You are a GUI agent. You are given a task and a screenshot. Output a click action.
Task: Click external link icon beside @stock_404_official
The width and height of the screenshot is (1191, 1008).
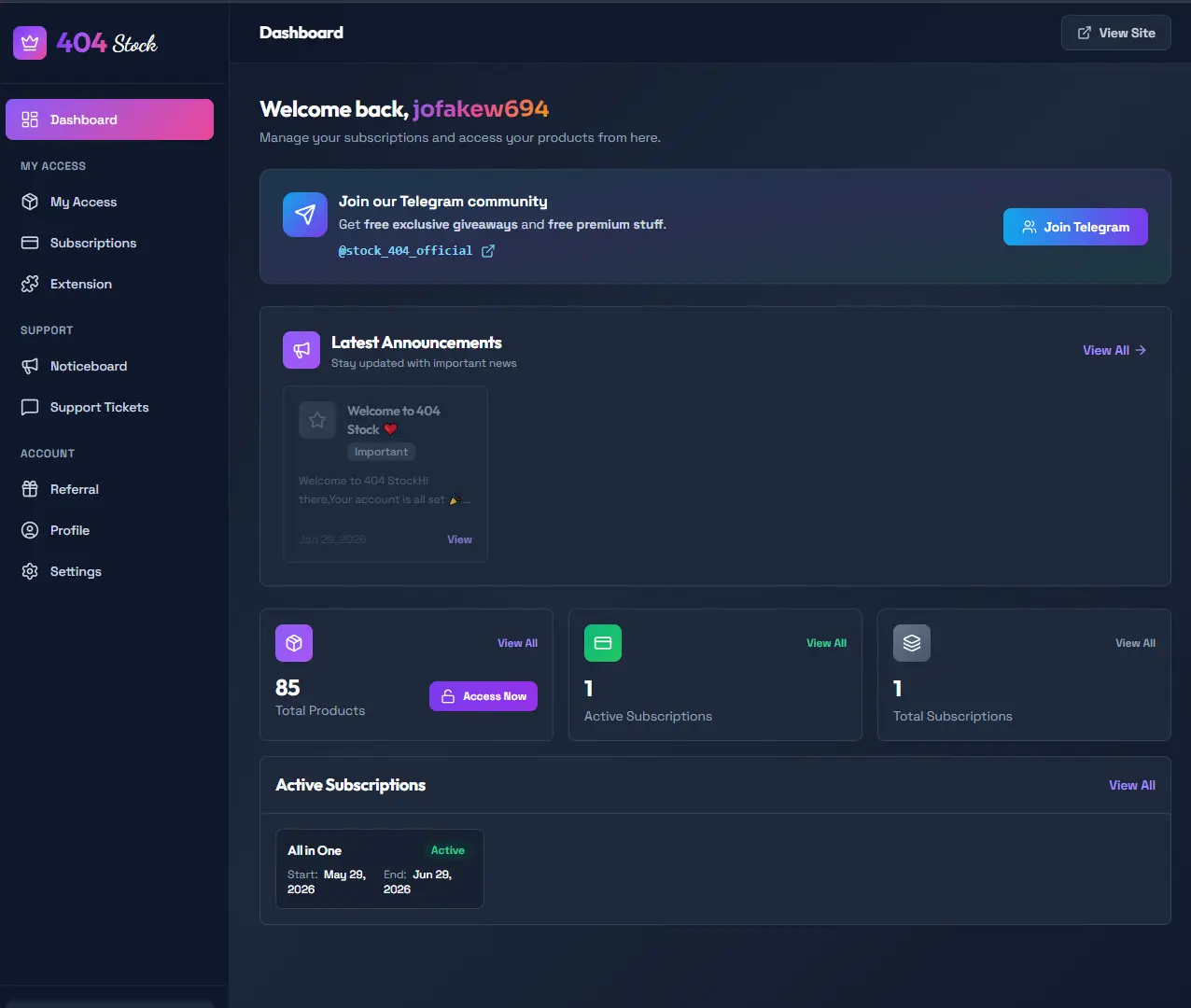click(x=487, y=251)
